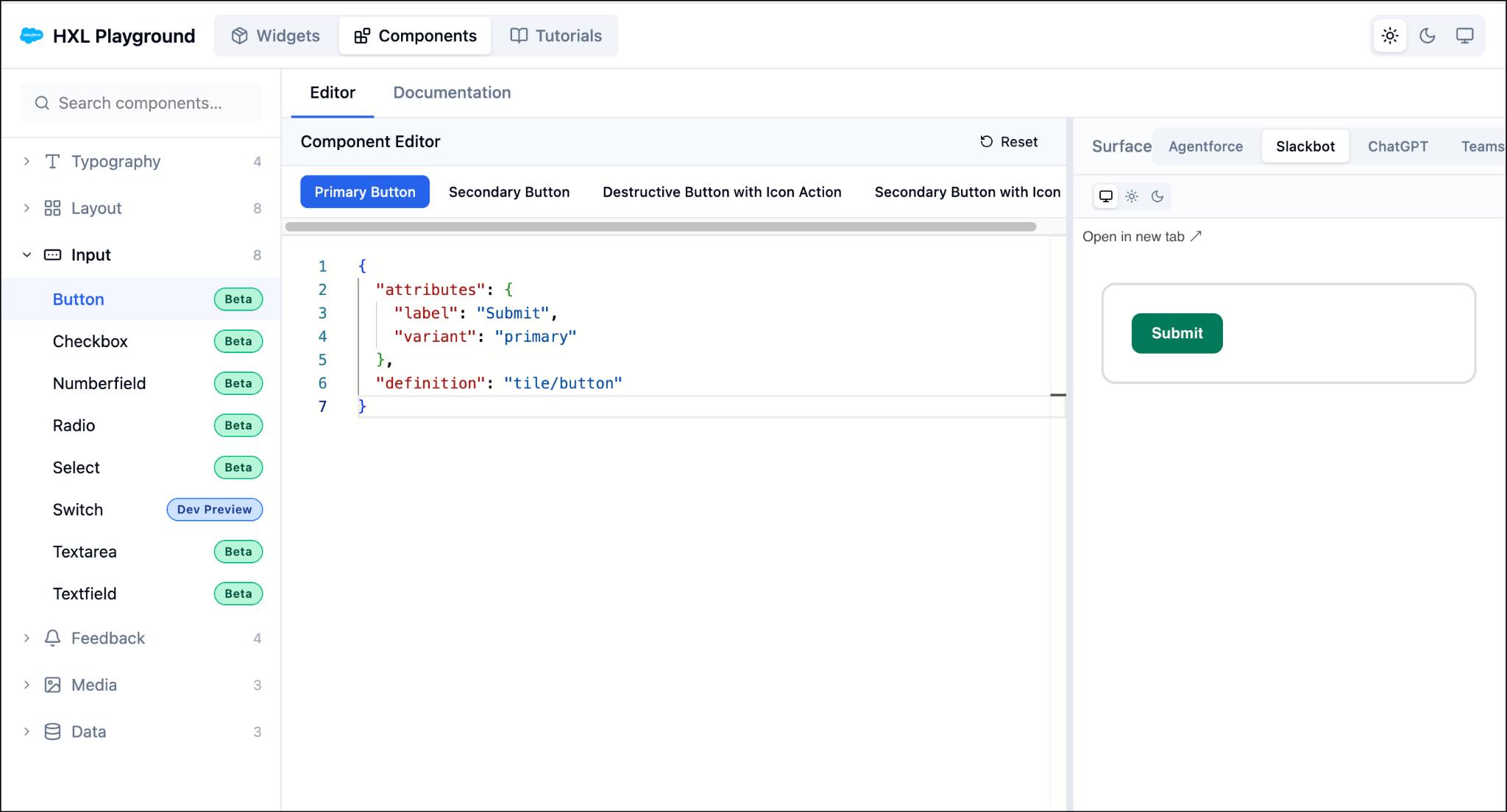Click the Reset button label
Screen dimensions: 1507x812
point(1019,141)
